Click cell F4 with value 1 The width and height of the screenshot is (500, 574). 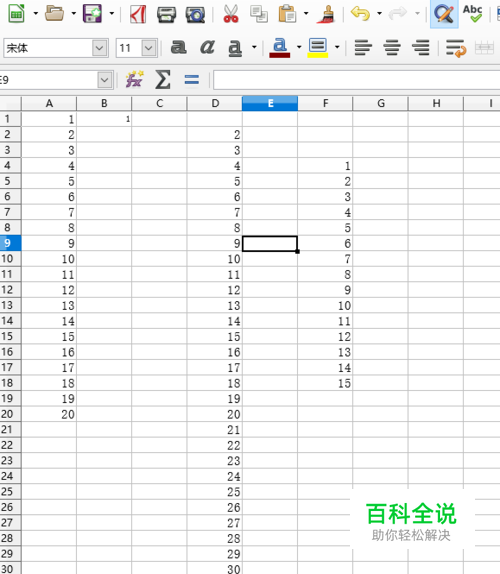point(325,166)
